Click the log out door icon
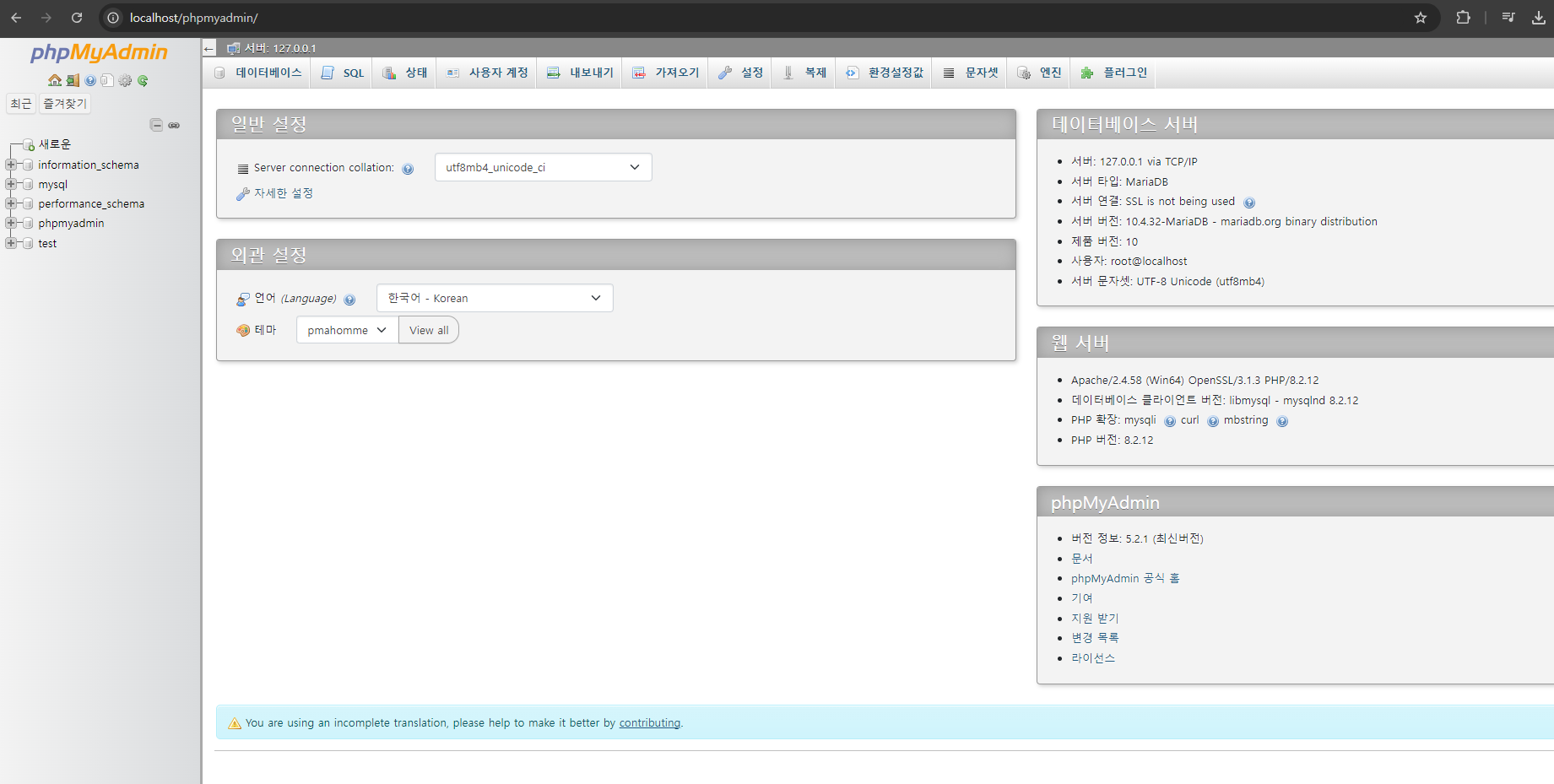This screenshot has height=784, width=1554. point(73,80)
